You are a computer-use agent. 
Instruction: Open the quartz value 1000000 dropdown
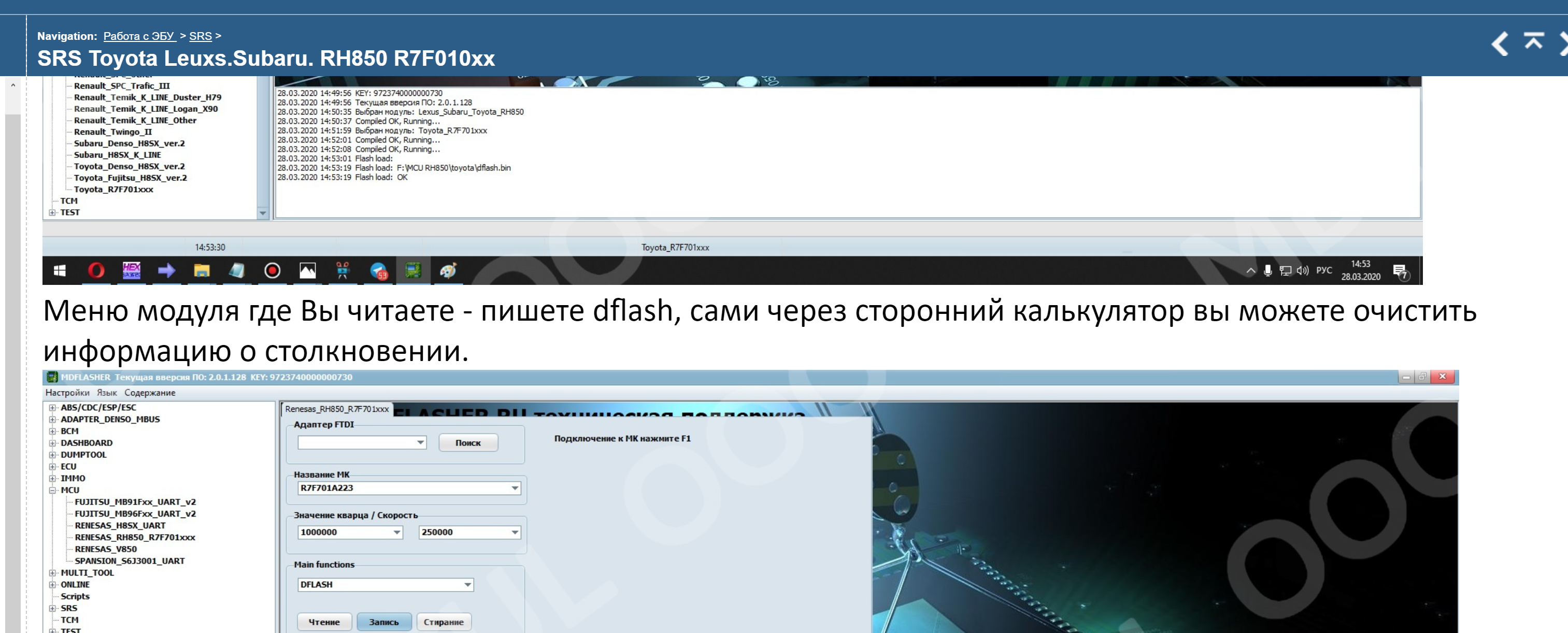[x=396, y=533]
